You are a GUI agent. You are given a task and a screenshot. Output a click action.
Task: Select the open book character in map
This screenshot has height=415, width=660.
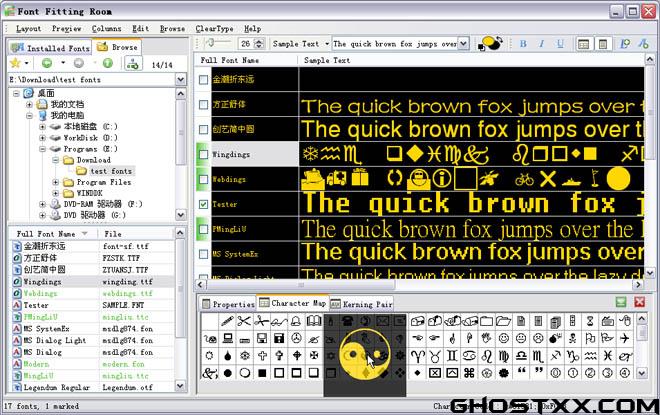[x=314, y=322]
